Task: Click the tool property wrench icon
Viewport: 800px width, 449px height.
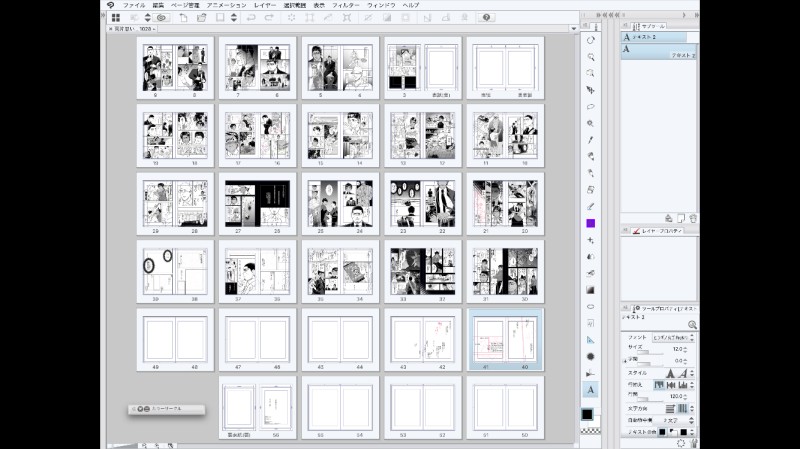Action: pyautogui.click(x=693, y=443)
